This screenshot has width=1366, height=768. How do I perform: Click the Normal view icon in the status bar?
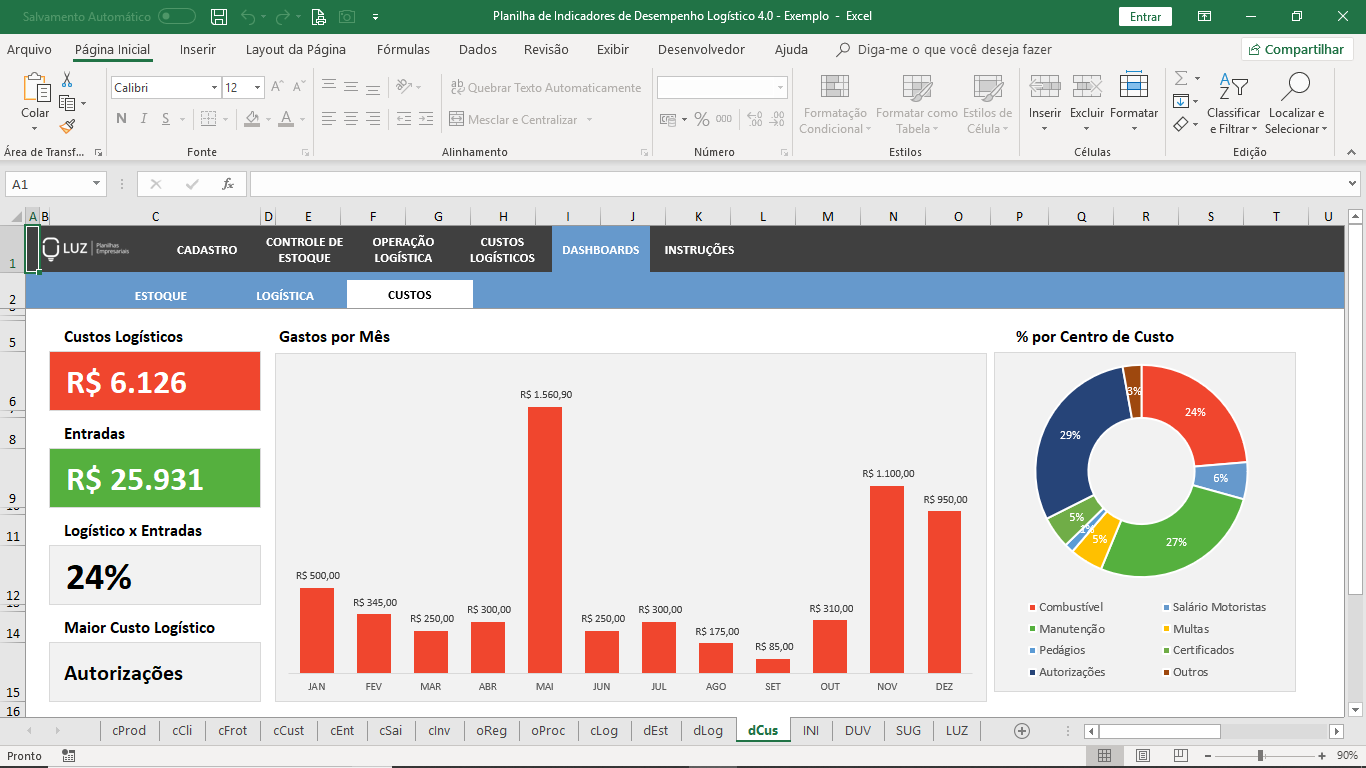pos(1104,756)
